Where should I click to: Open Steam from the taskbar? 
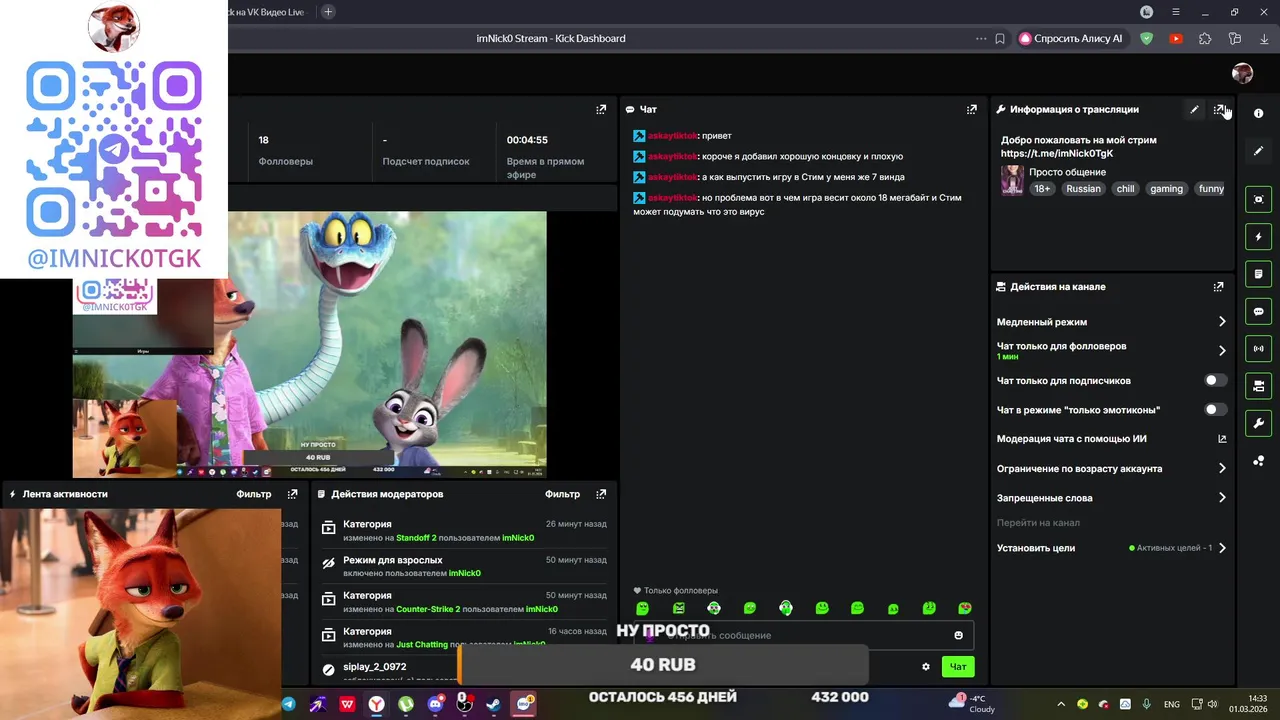(494, 704)
